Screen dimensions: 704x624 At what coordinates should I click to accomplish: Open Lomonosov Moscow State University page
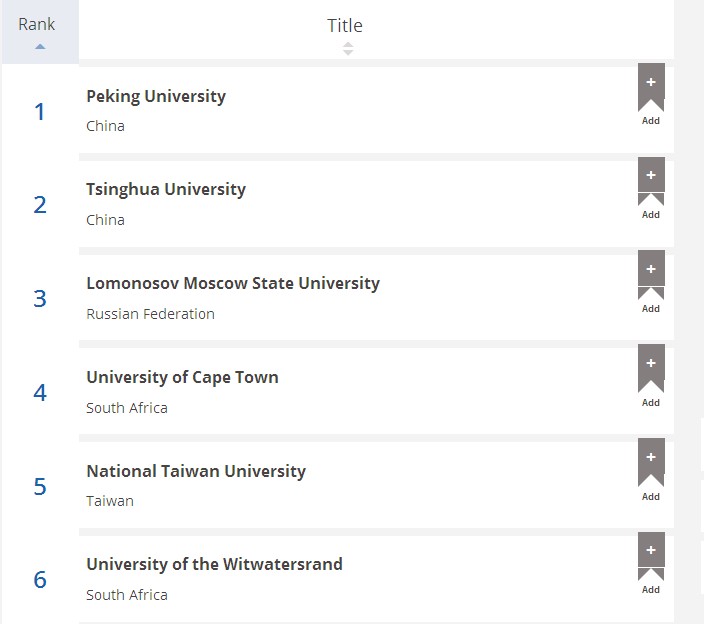(233, 283)
